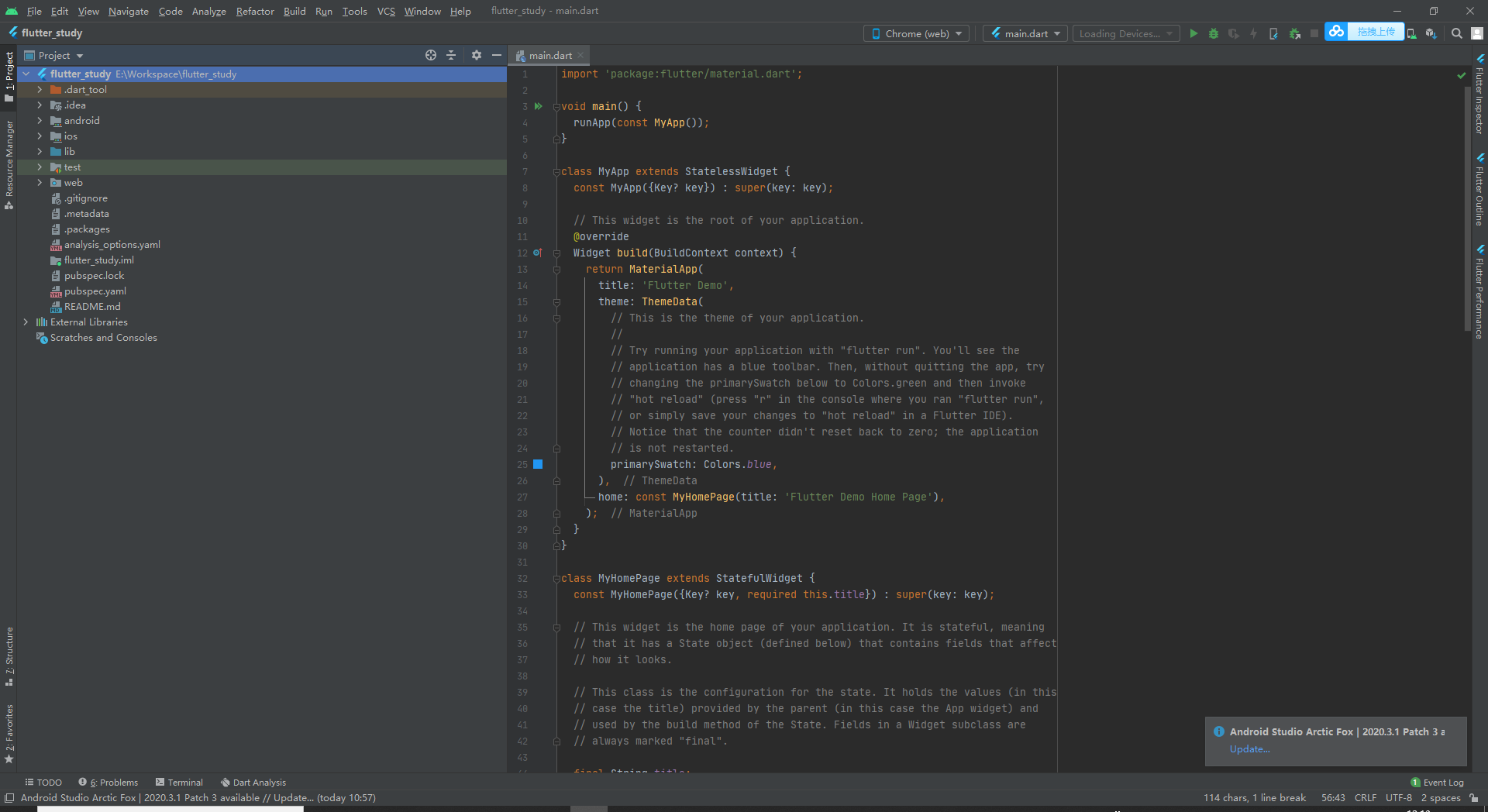Viewport: 1488px width, 812px height.
Task: Open the File menu
Action: (x=34, y=11)
